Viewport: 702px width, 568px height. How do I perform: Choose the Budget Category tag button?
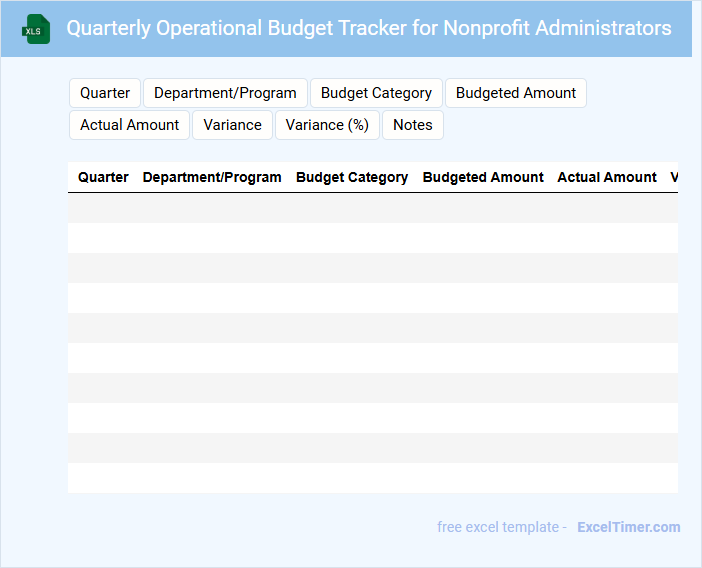tap(376, 93)
